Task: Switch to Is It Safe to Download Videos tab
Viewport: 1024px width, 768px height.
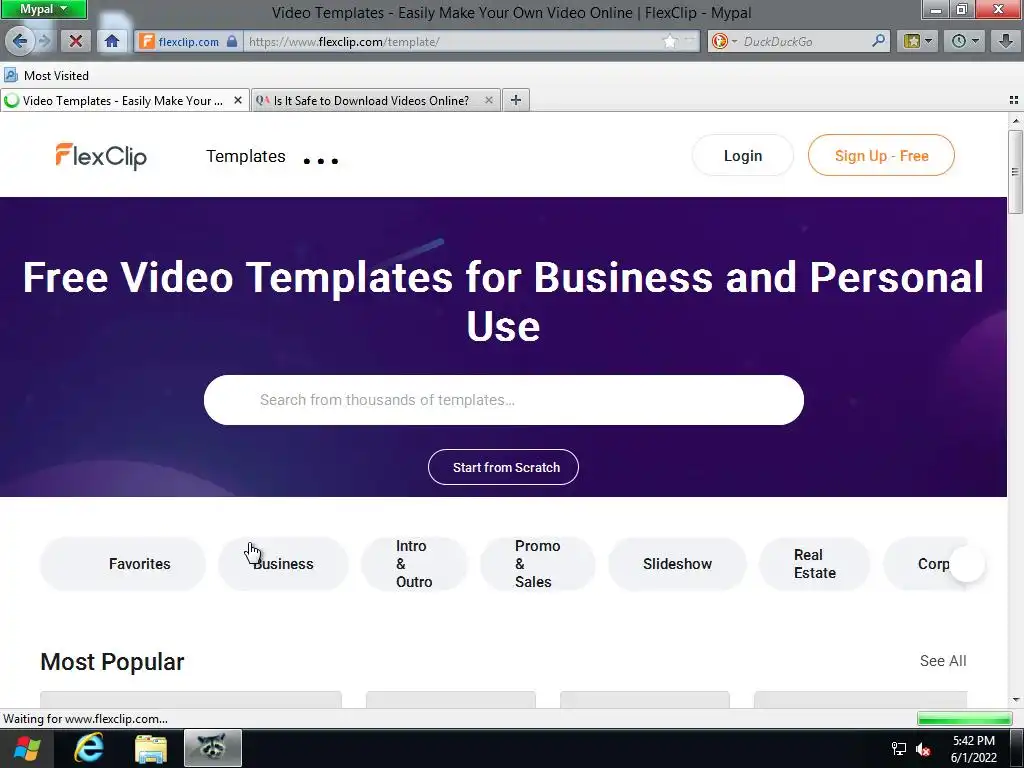Action: click(371, 101)
